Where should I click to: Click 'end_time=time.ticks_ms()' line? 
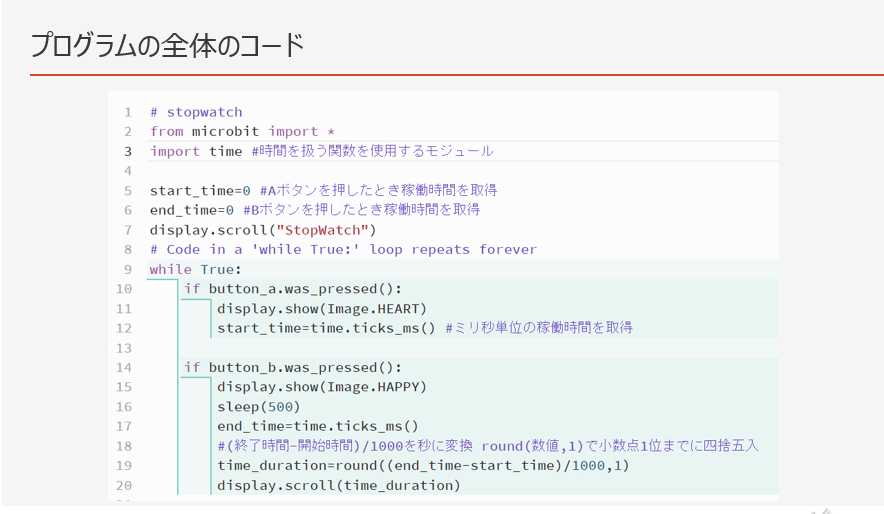[x=318, y=426]
